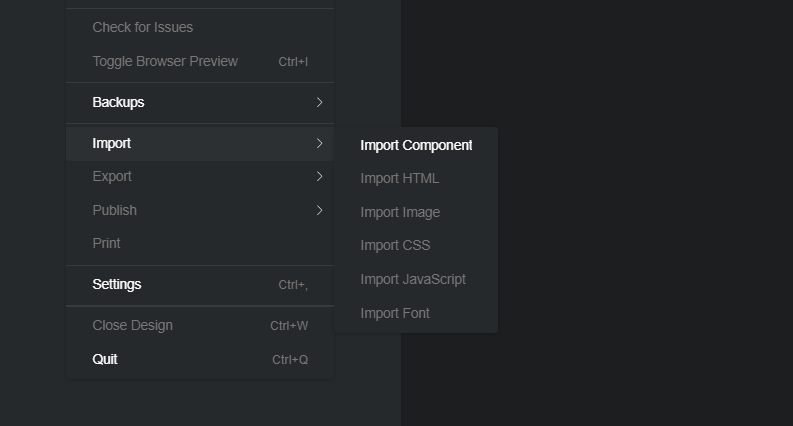Expand the Export submenu arrow
The height and width of the screenshot is (426, 793).
pos(319,176)
